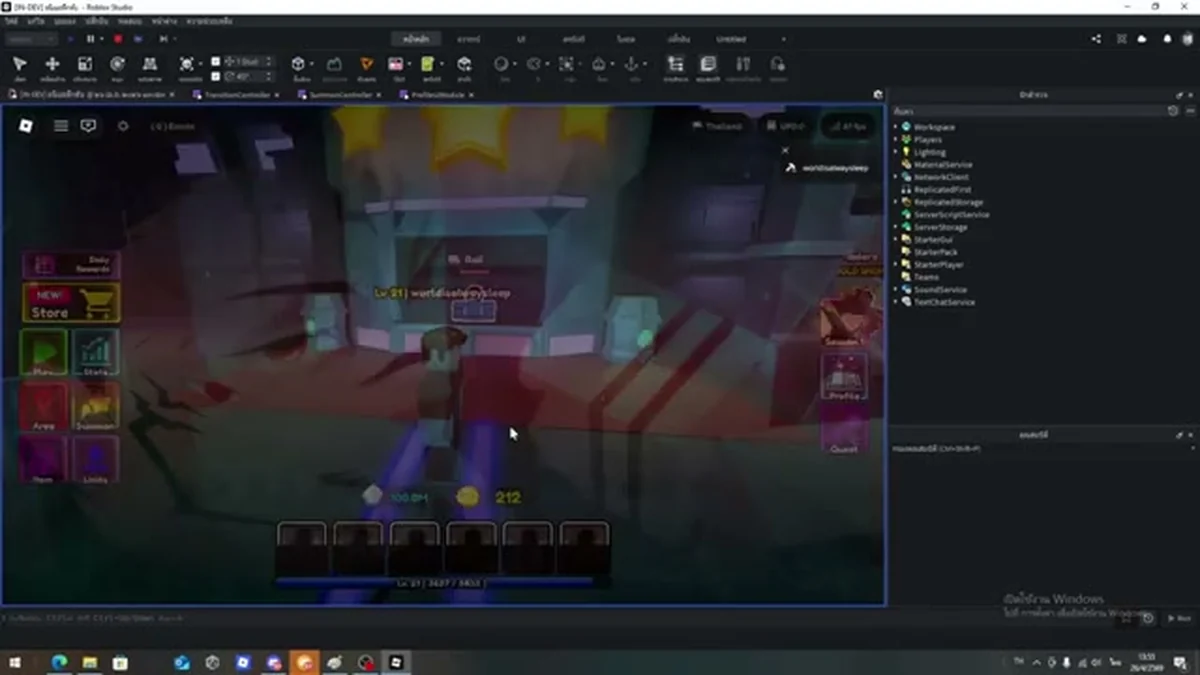Expand the ServerStorage node
Viewport: 1200px width, 675px height.
tap(896, 227)
